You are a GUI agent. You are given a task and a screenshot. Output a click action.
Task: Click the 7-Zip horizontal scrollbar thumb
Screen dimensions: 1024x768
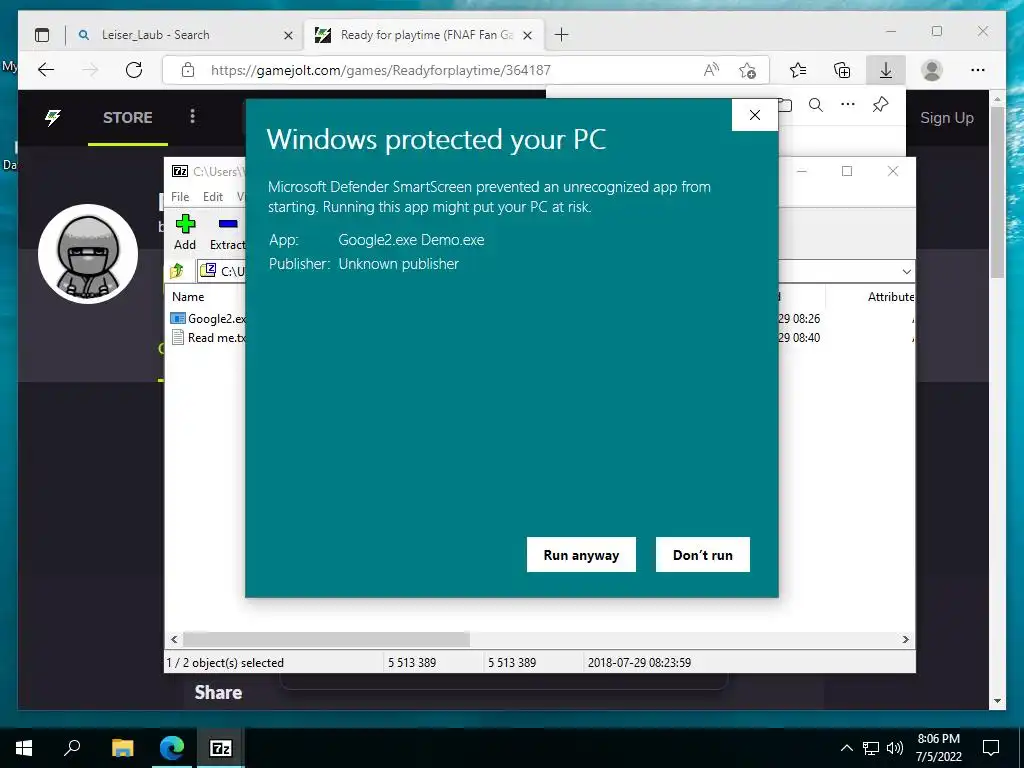327,639
